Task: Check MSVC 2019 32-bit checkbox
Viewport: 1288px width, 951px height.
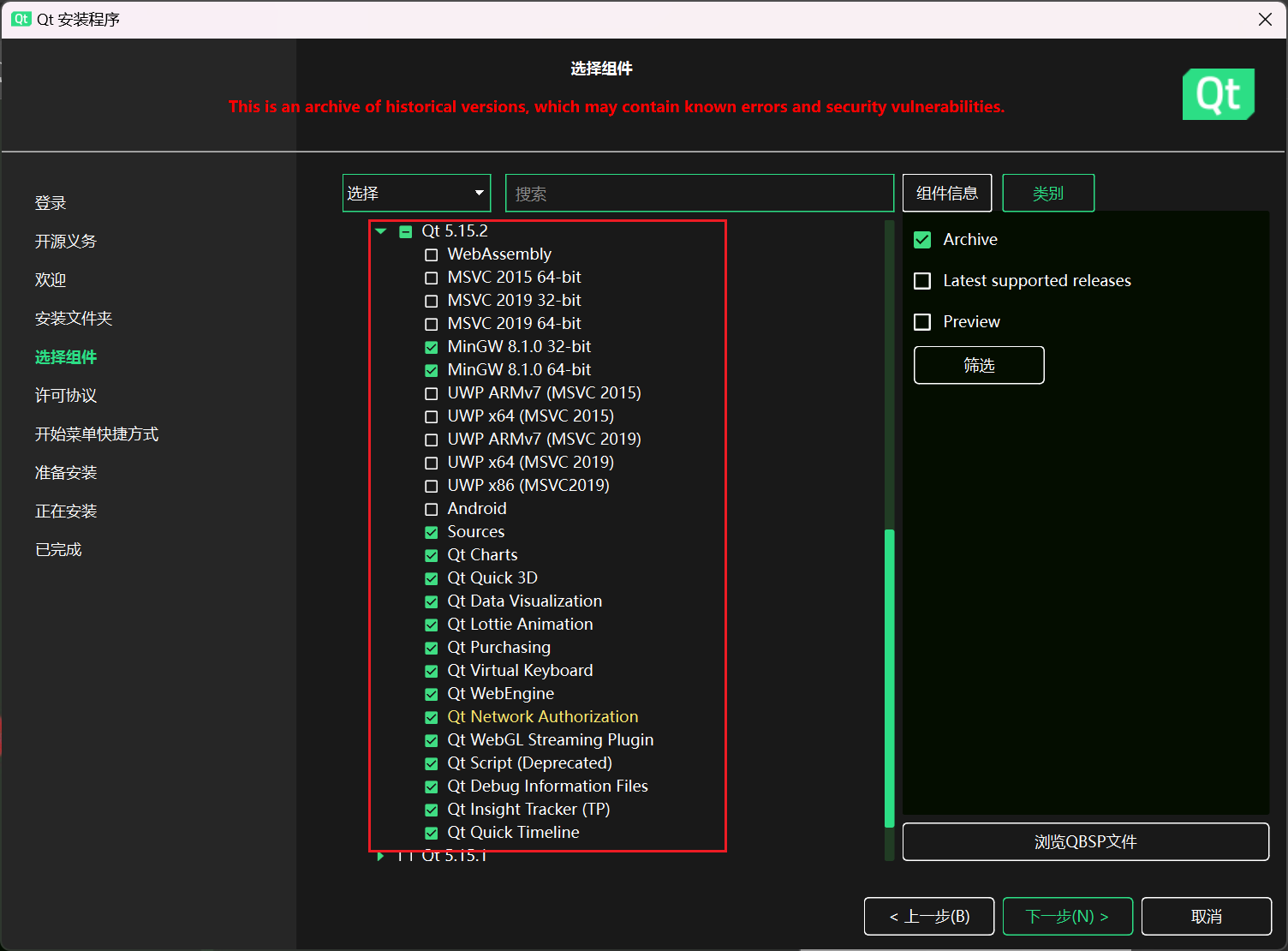Action: click(x=432, y=301)
